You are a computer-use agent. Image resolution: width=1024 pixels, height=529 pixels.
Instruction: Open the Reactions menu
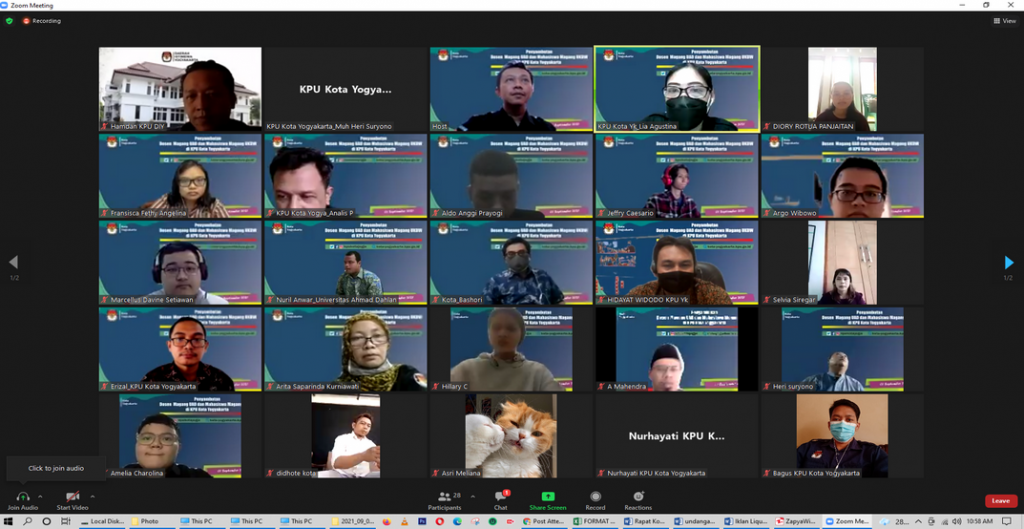(x=638, y=497)
